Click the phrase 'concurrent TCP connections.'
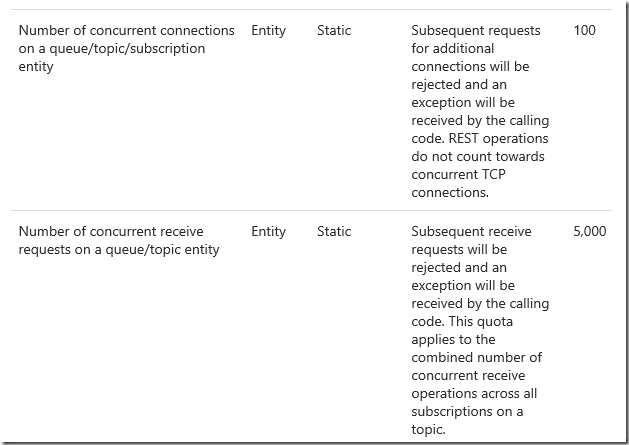This screenshot has width=629, height=445. 459,183
